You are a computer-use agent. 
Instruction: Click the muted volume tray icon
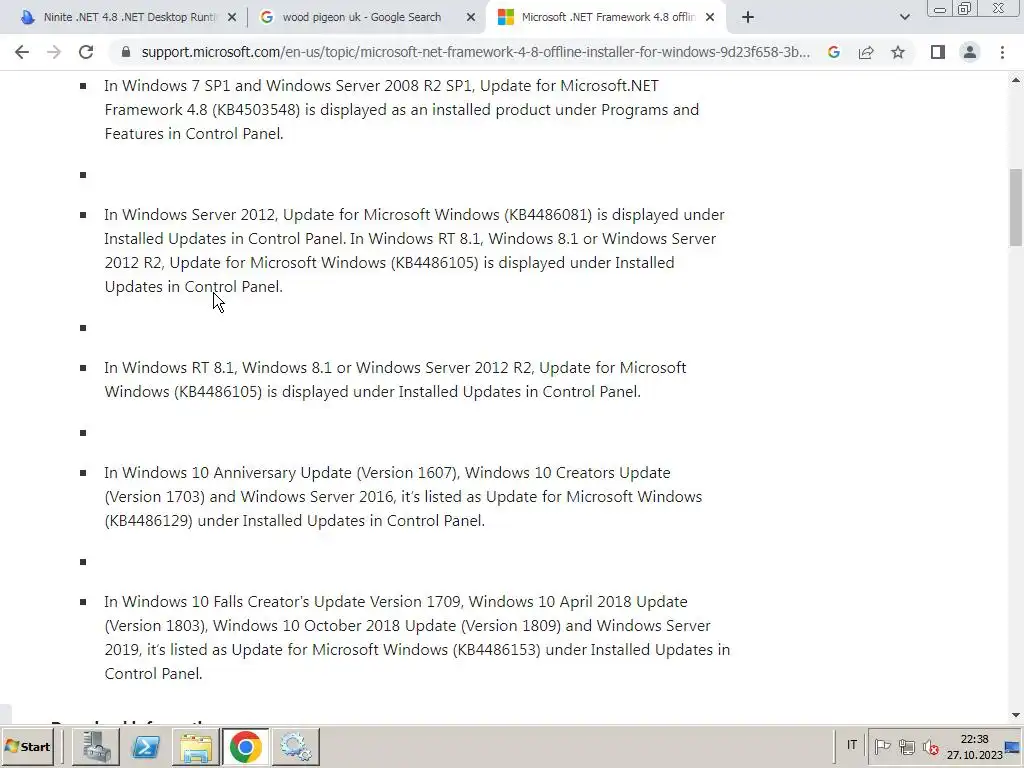point(931,746)
